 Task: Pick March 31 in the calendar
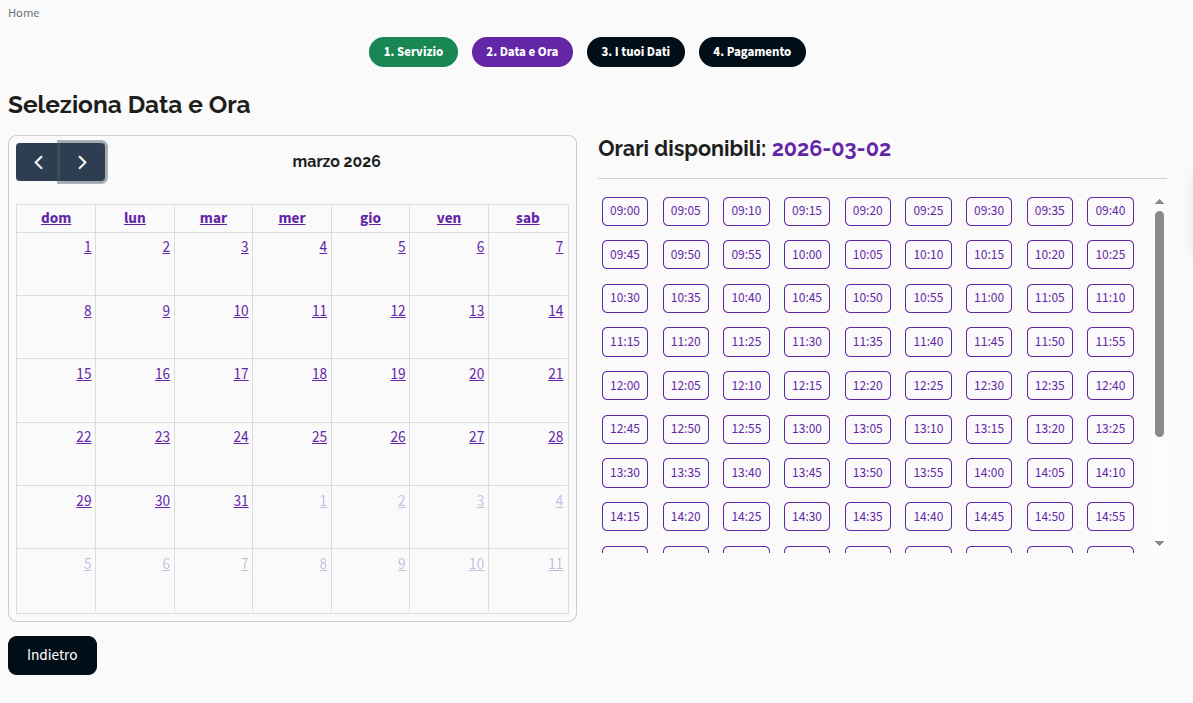tap(241, 500)
